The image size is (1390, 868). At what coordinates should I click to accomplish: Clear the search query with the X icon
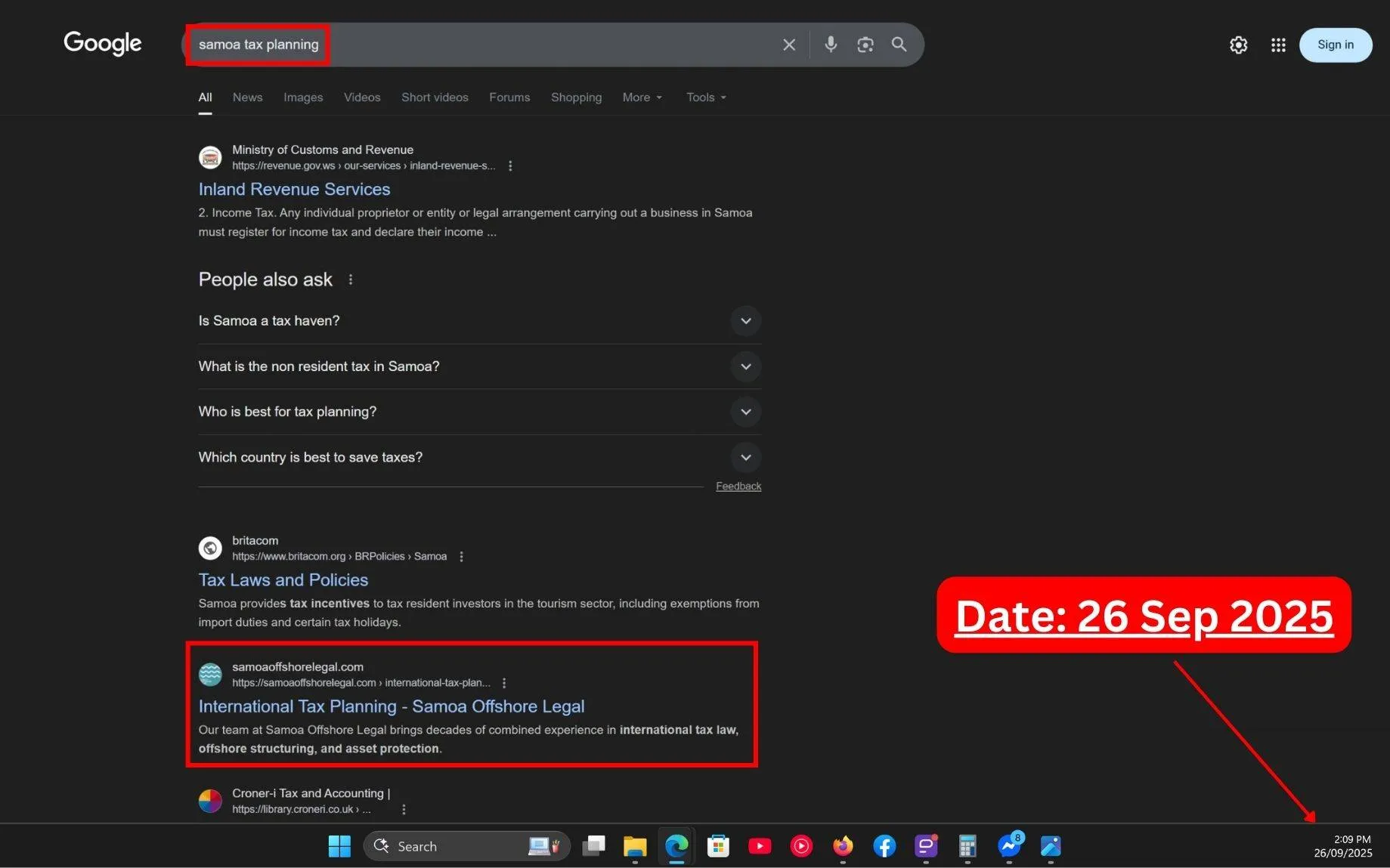(x=788, y=44)
